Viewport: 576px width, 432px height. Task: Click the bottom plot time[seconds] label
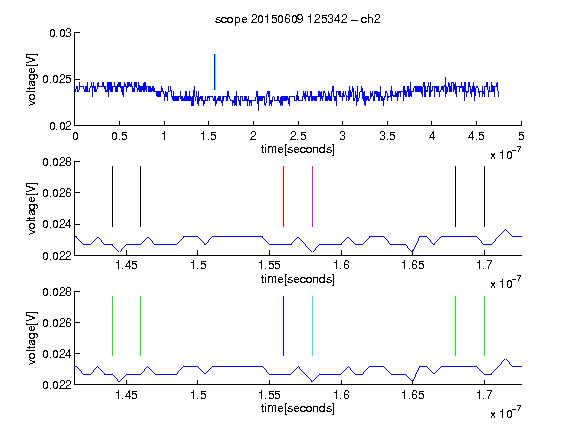[298, 408]
